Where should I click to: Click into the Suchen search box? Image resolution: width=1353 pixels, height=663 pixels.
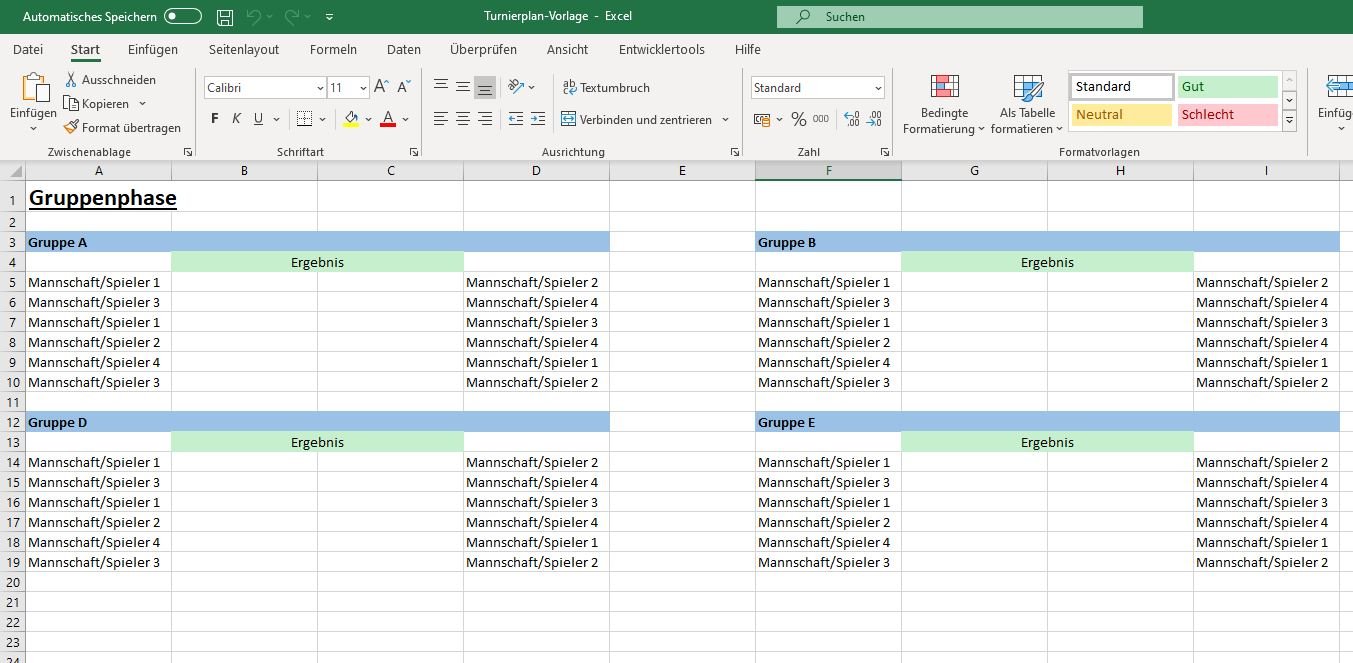(x=960, y=17)
